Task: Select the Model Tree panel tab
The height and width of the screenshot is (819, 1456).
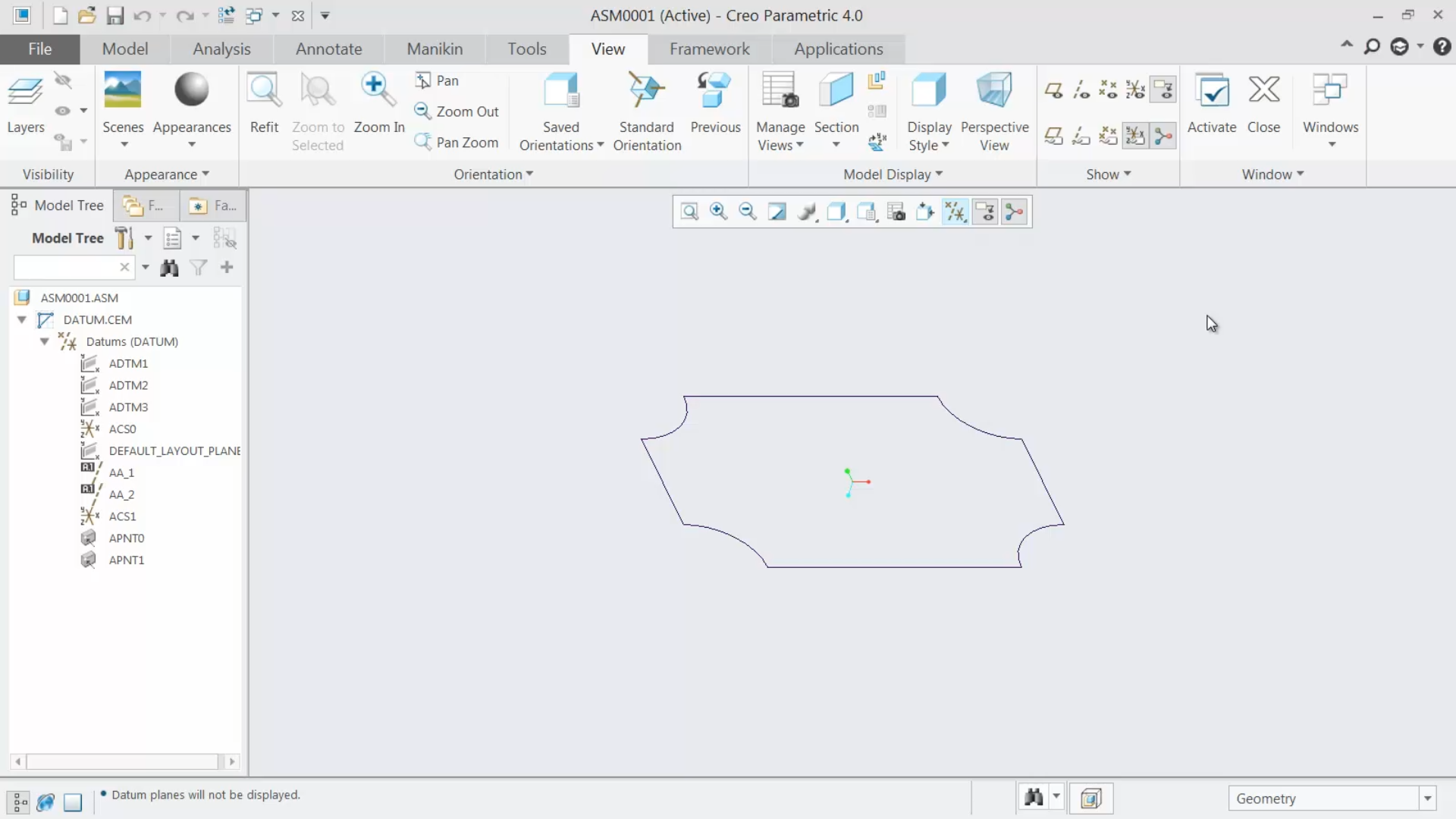Action: point(58,206)
